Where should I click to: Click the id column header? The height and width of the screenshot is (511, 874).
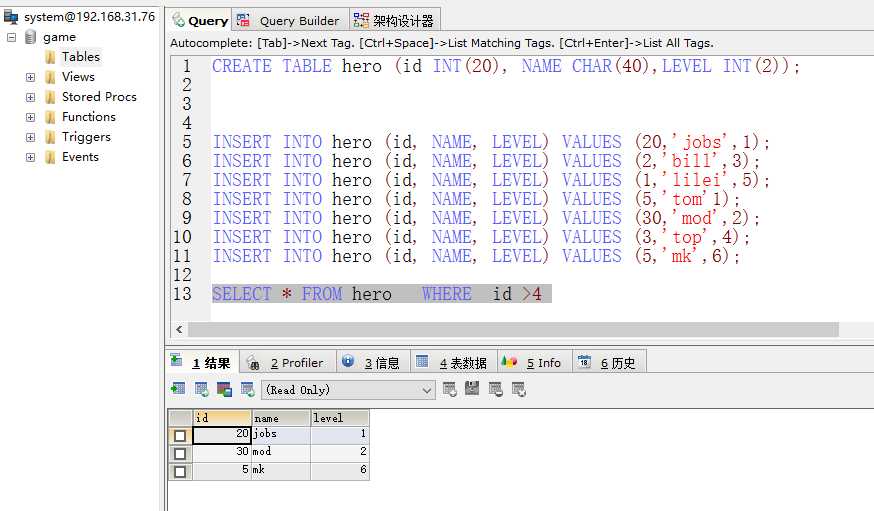click(222, 417)
